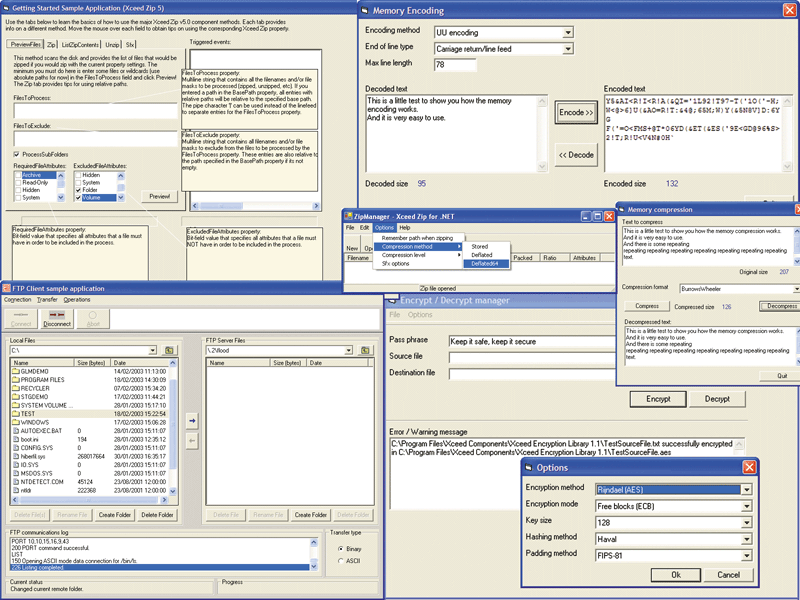Check Hidden in ExcludedFileAttributes list
The height and width of the screenshot is (600, 800).
[x=78, y=175]
